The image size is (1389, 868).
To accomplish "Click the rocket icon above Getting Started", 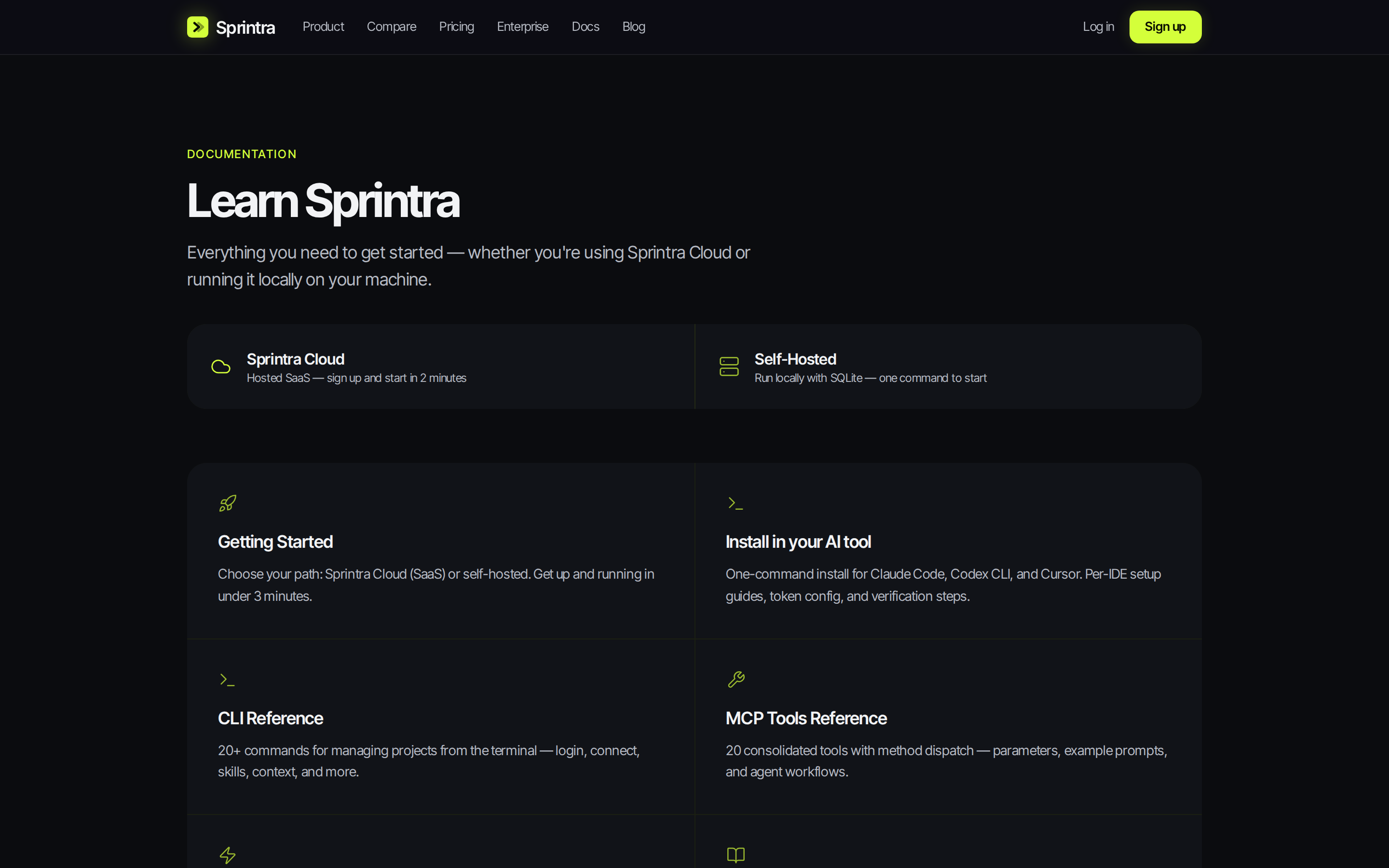I will click(x=228, y=503).
